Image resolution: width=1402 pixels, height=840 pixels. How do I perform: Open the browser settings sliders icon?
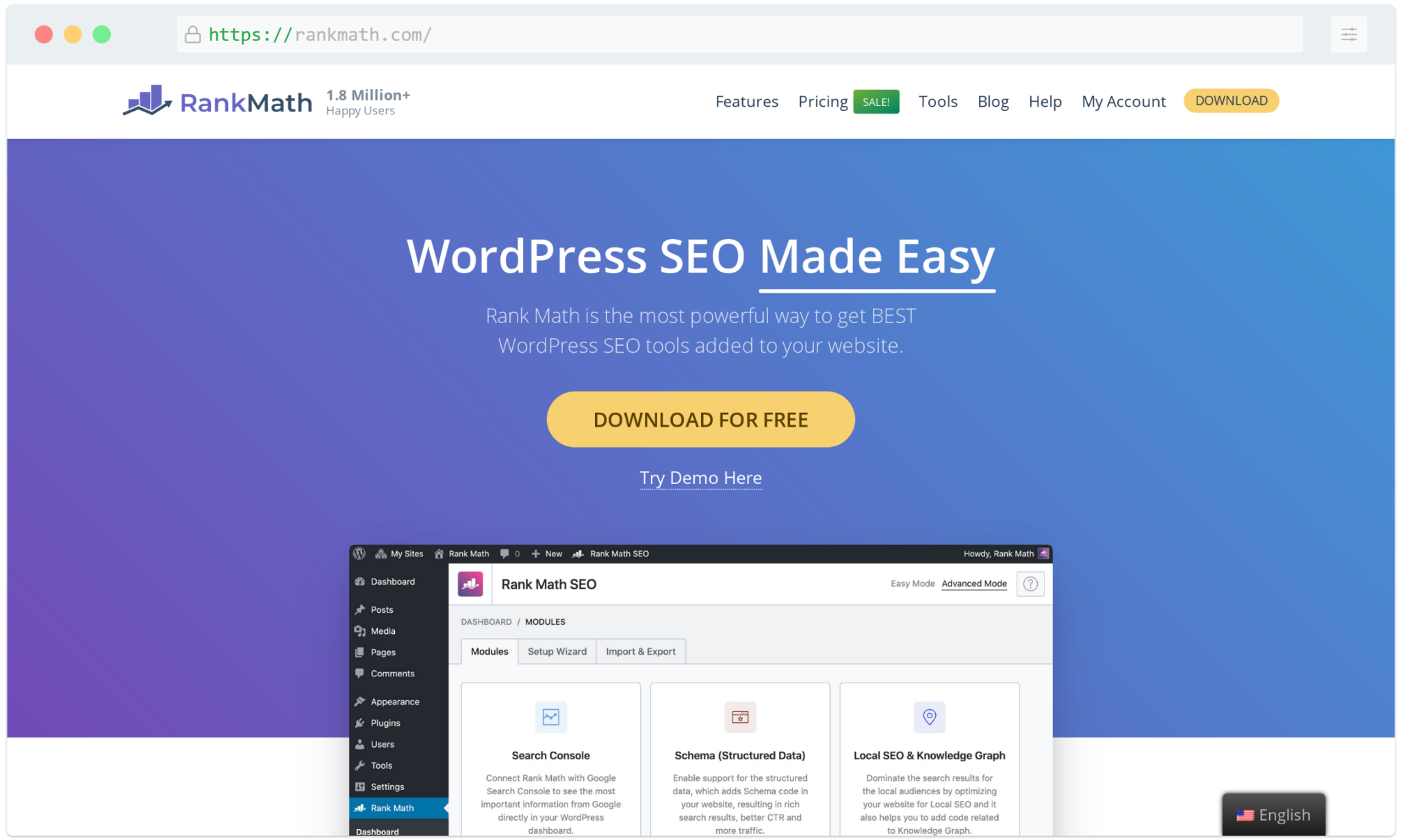tap(1349, 34)
